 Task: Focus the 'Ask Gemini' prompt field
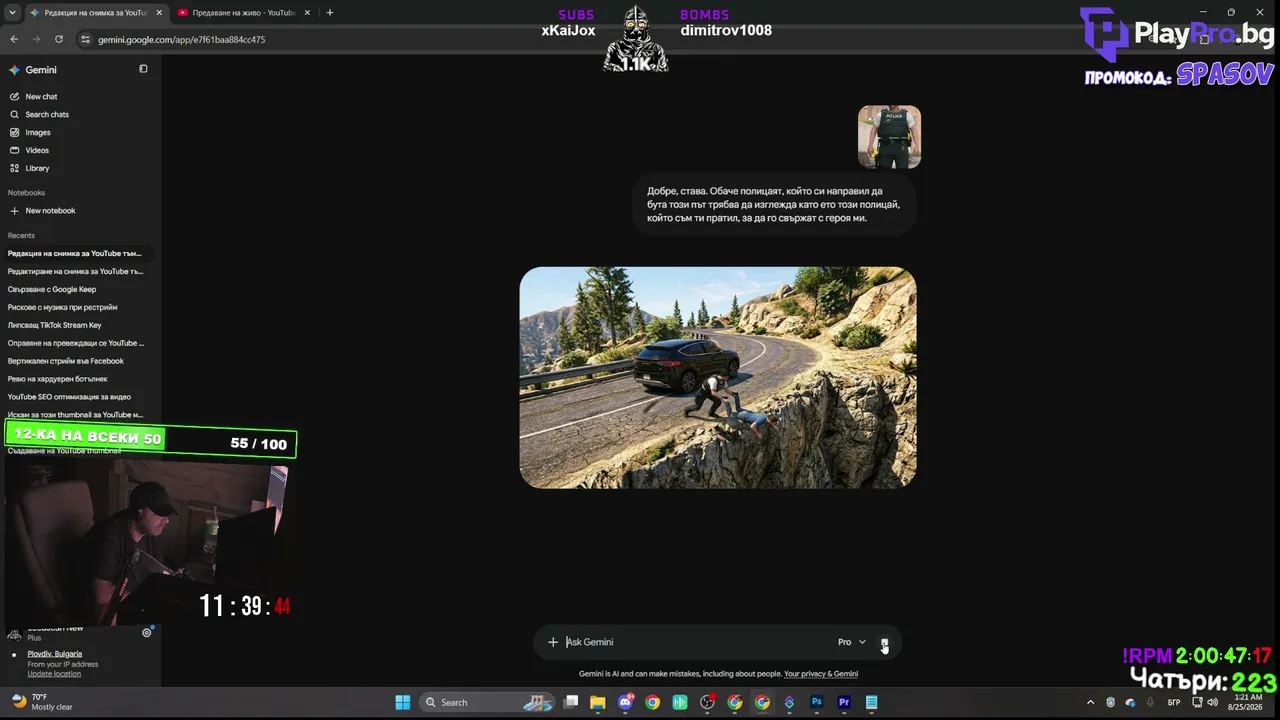pos(695,642)
